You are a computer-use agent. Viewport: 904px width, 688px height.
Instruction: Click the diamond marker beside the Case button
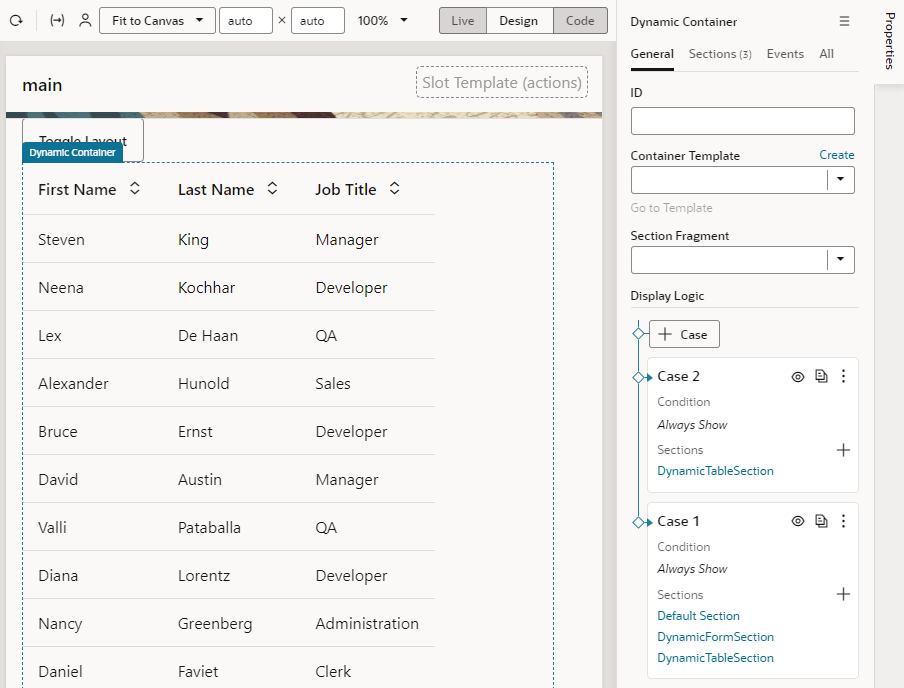coord(639,334)
